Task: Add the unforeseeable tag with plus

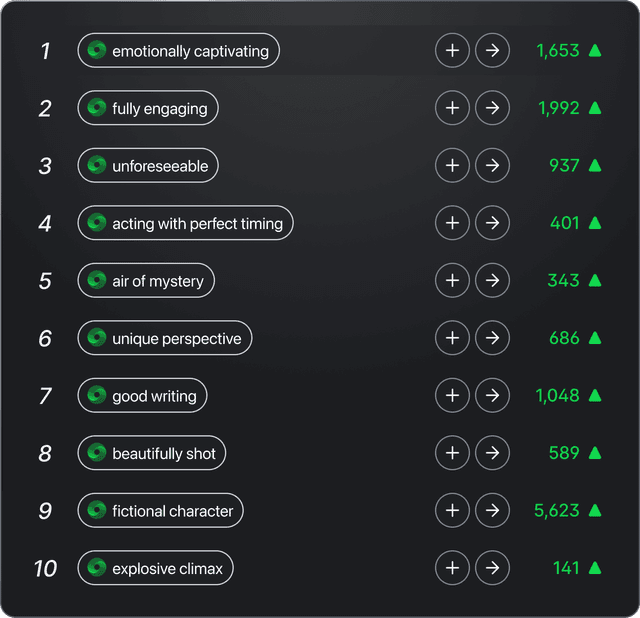Action: click(x=452, y=165)
